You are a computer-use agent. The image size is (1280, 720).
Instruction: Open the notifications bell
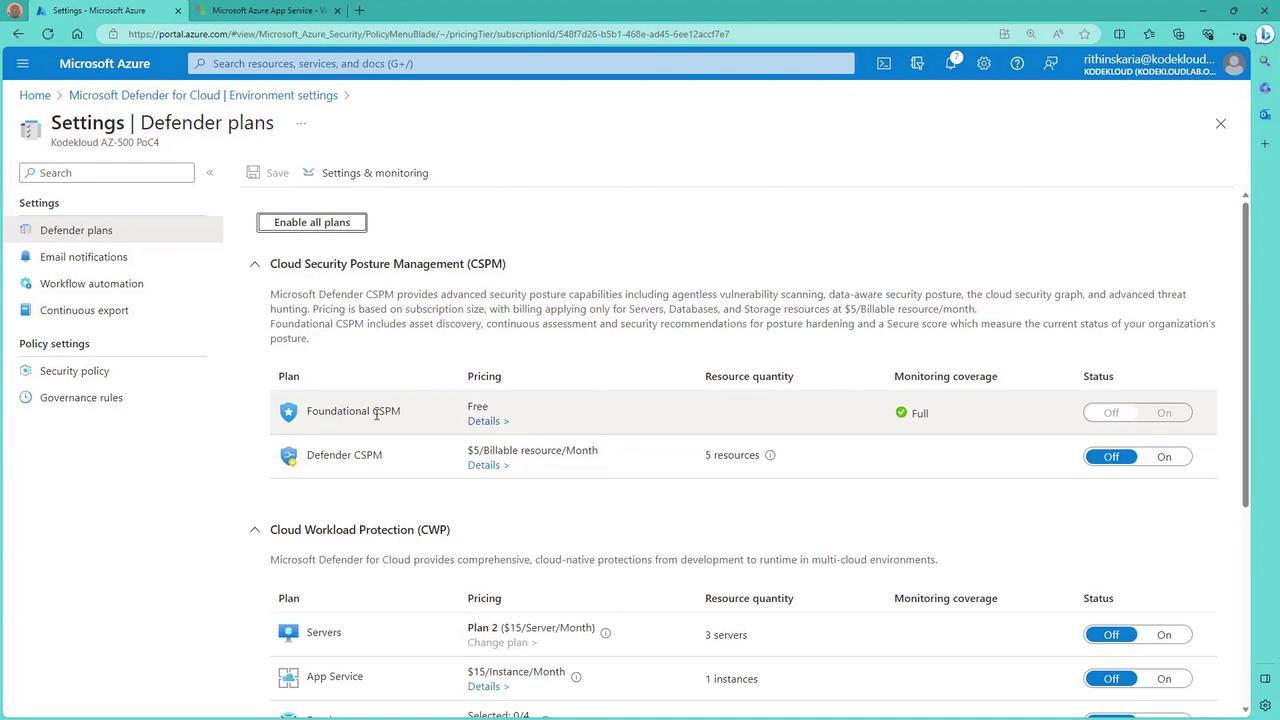pyautogui.click(x=951, y=63)
